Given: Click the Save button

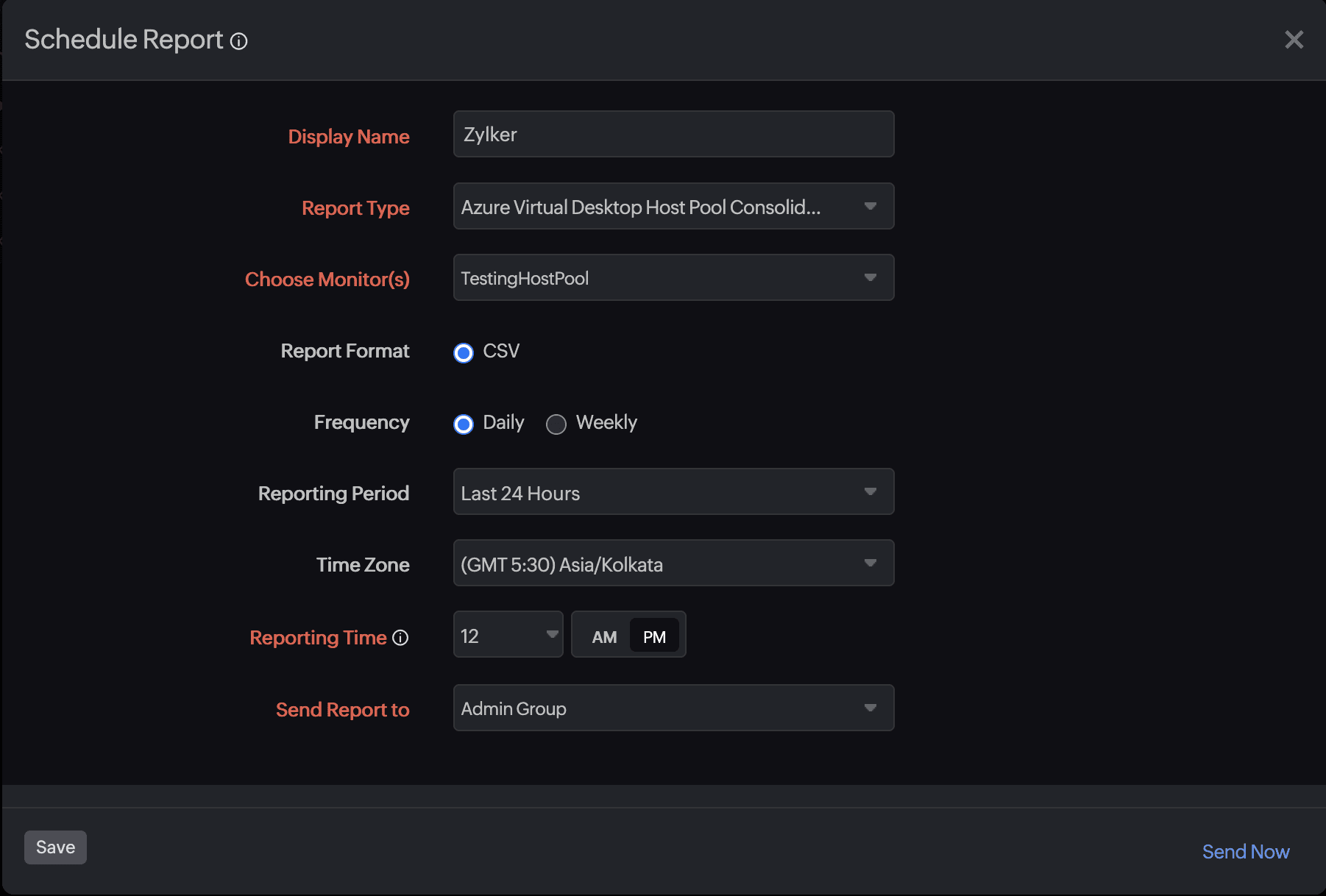Looking at the screenshot, I should pos(55,847).
